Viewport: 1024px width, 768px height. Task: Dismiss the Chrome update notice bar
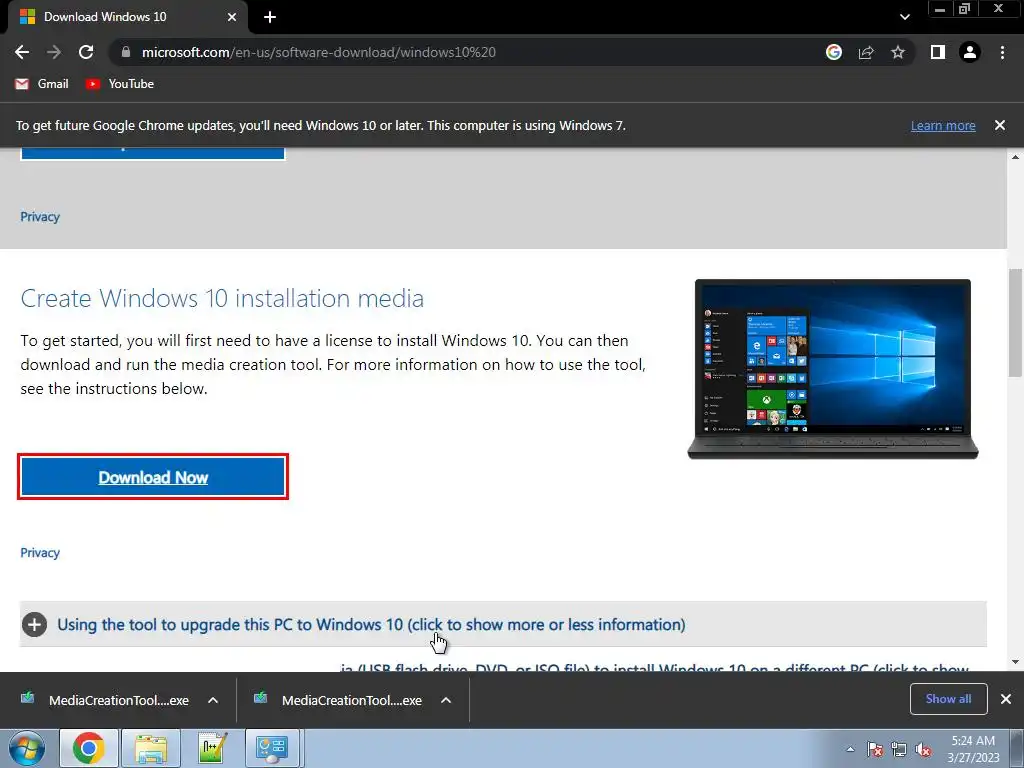tap(1000, 125)
